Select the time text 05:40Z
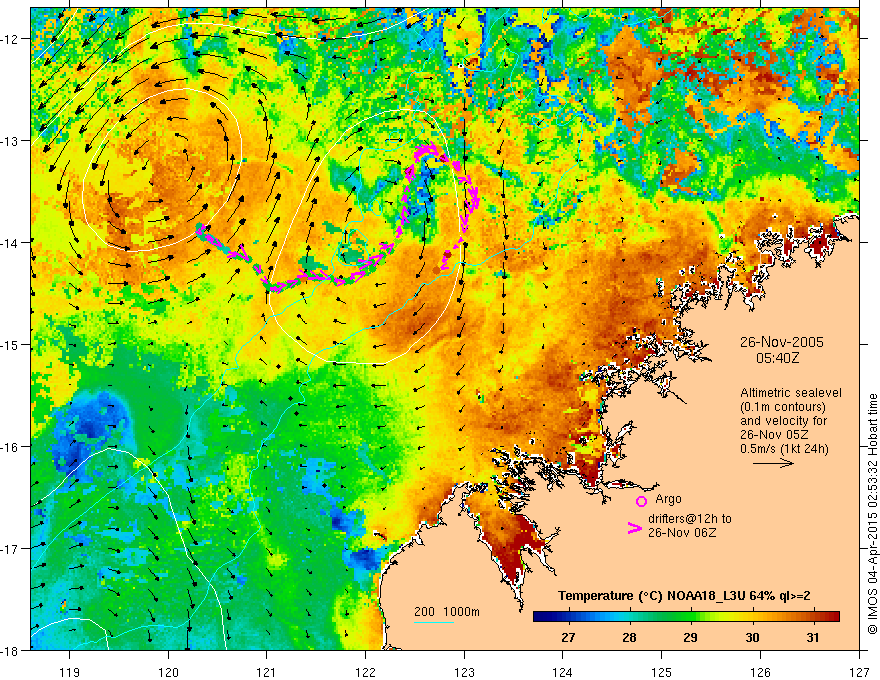This screenshot has width=880, height=680. [x=777, y=358]
